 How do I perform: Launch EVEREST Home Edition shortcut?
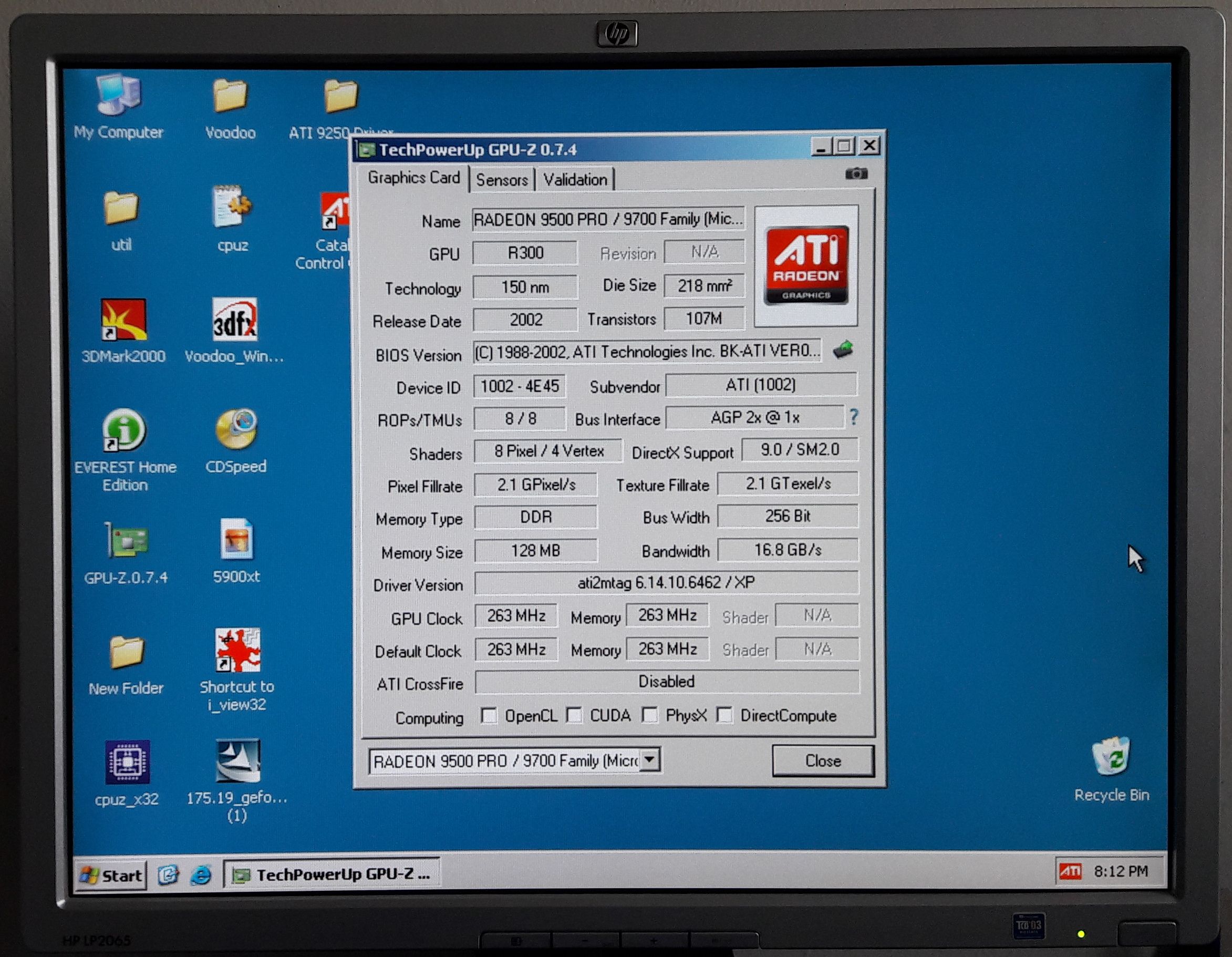click(x=123, y=430)
